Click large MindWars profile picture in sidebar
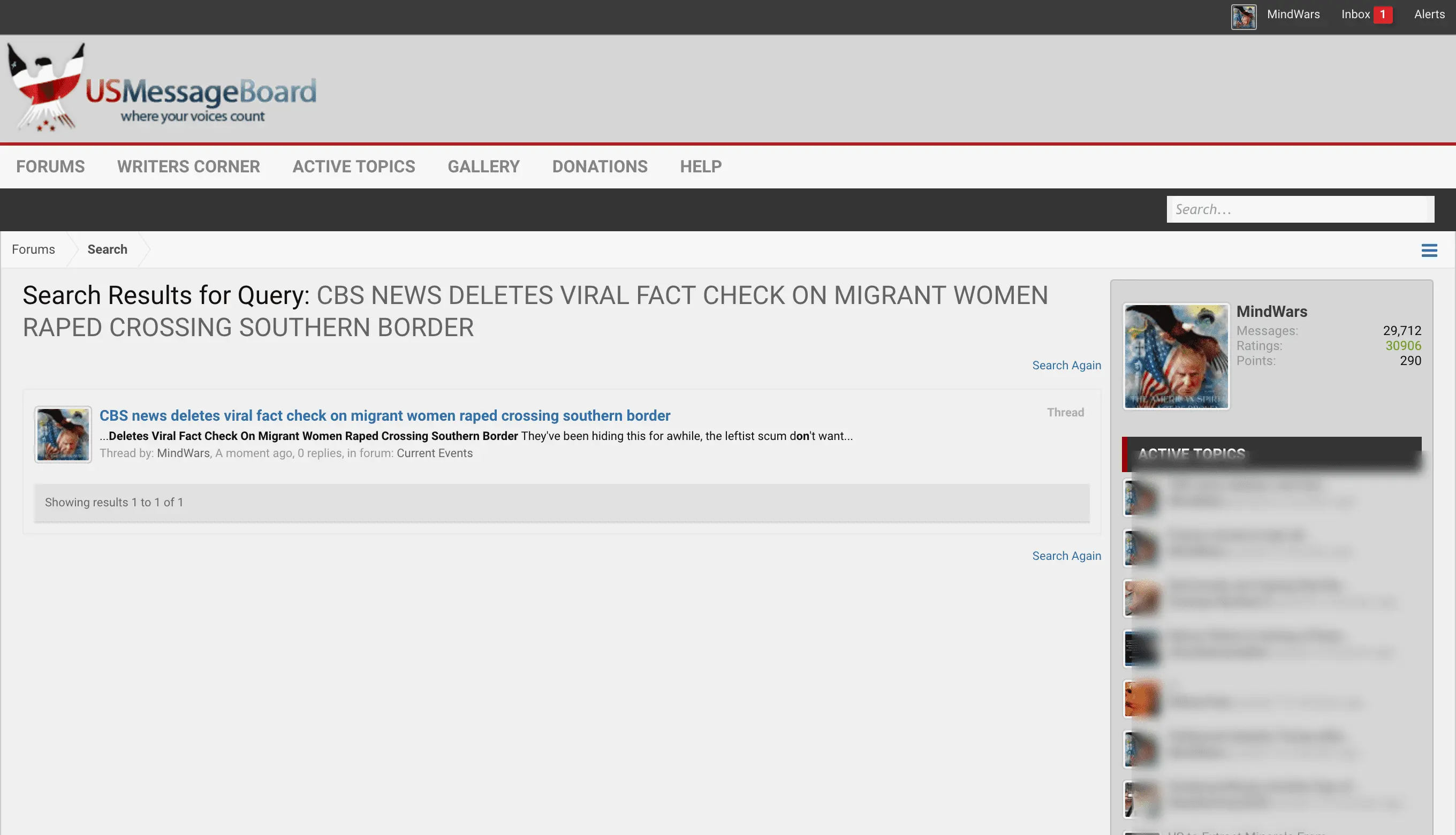The height and width of the screenshot is (835, 1456). tap(1176, 355)
